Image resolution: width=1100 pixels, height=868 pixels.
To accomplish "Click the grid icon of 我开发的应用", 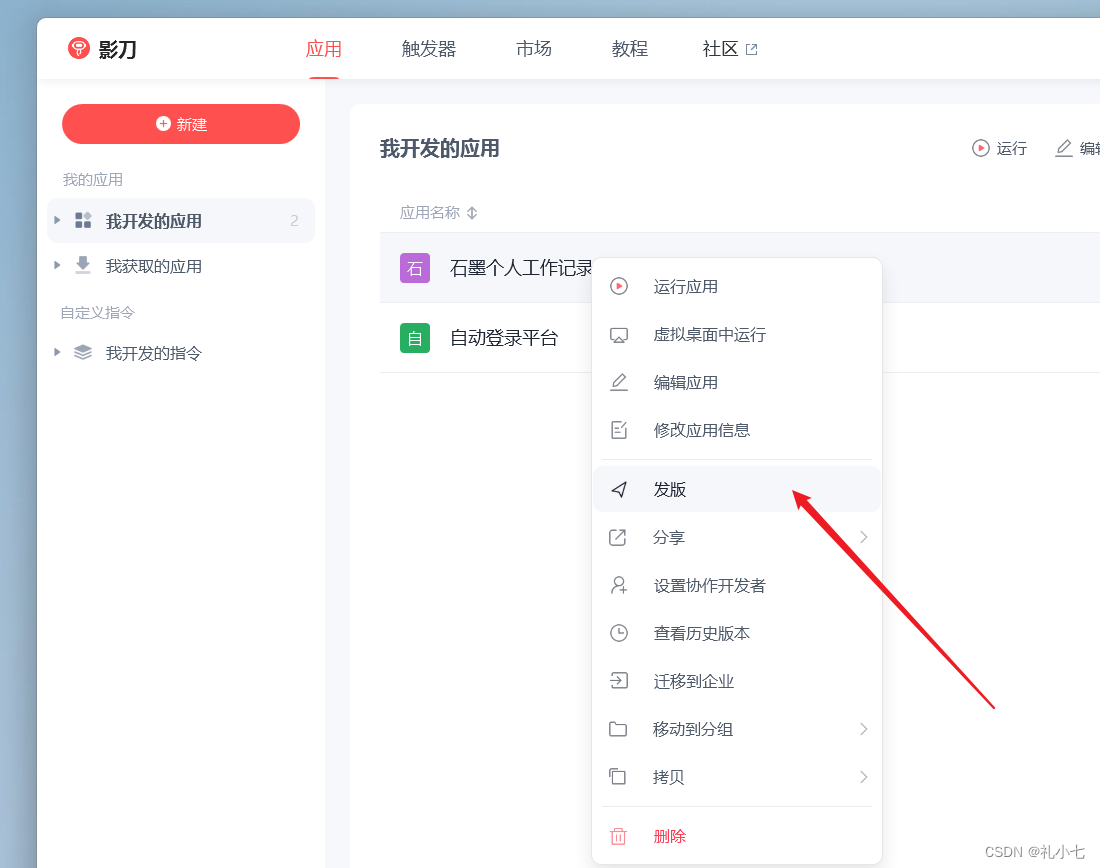I will click(x=83, y=220).
